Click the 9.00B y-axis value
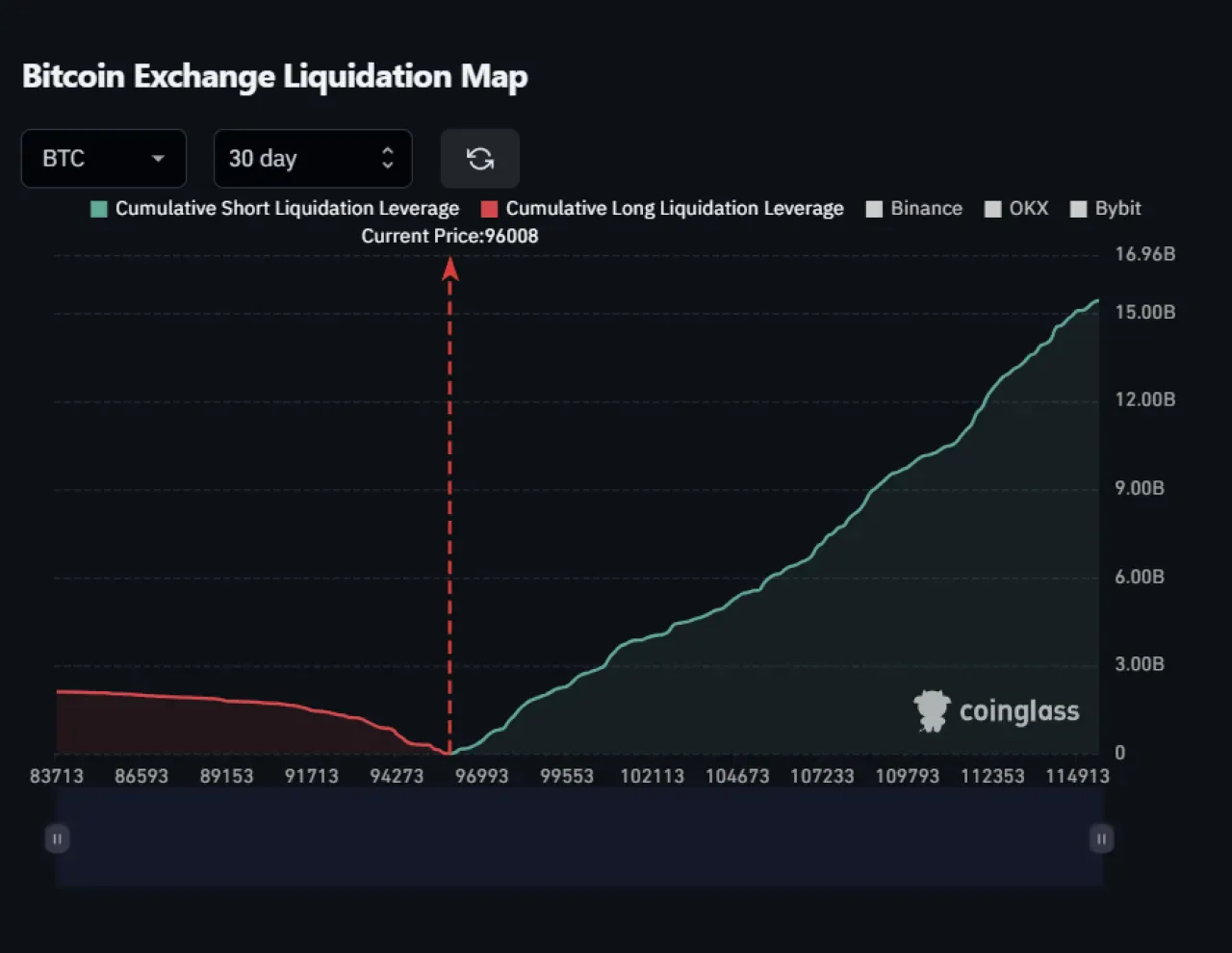The width and height of the screenshot is (1232, 953). pyautogui.click(x=1140, y=488)
